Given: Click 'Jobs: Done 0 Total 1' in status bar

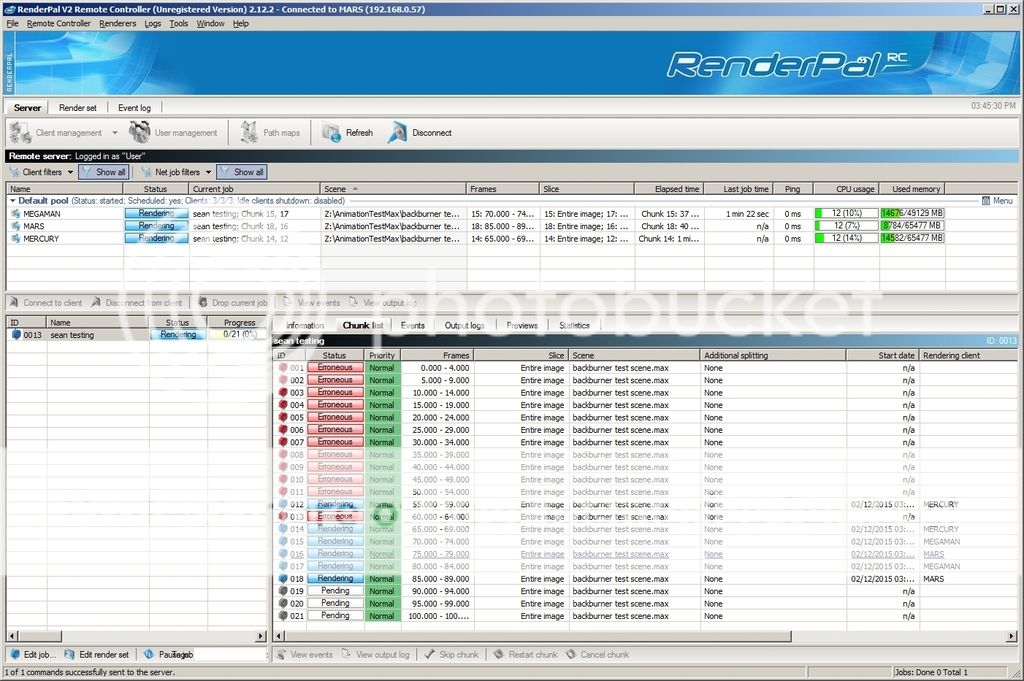Looking at the screenshot, I should coord(931,672).
